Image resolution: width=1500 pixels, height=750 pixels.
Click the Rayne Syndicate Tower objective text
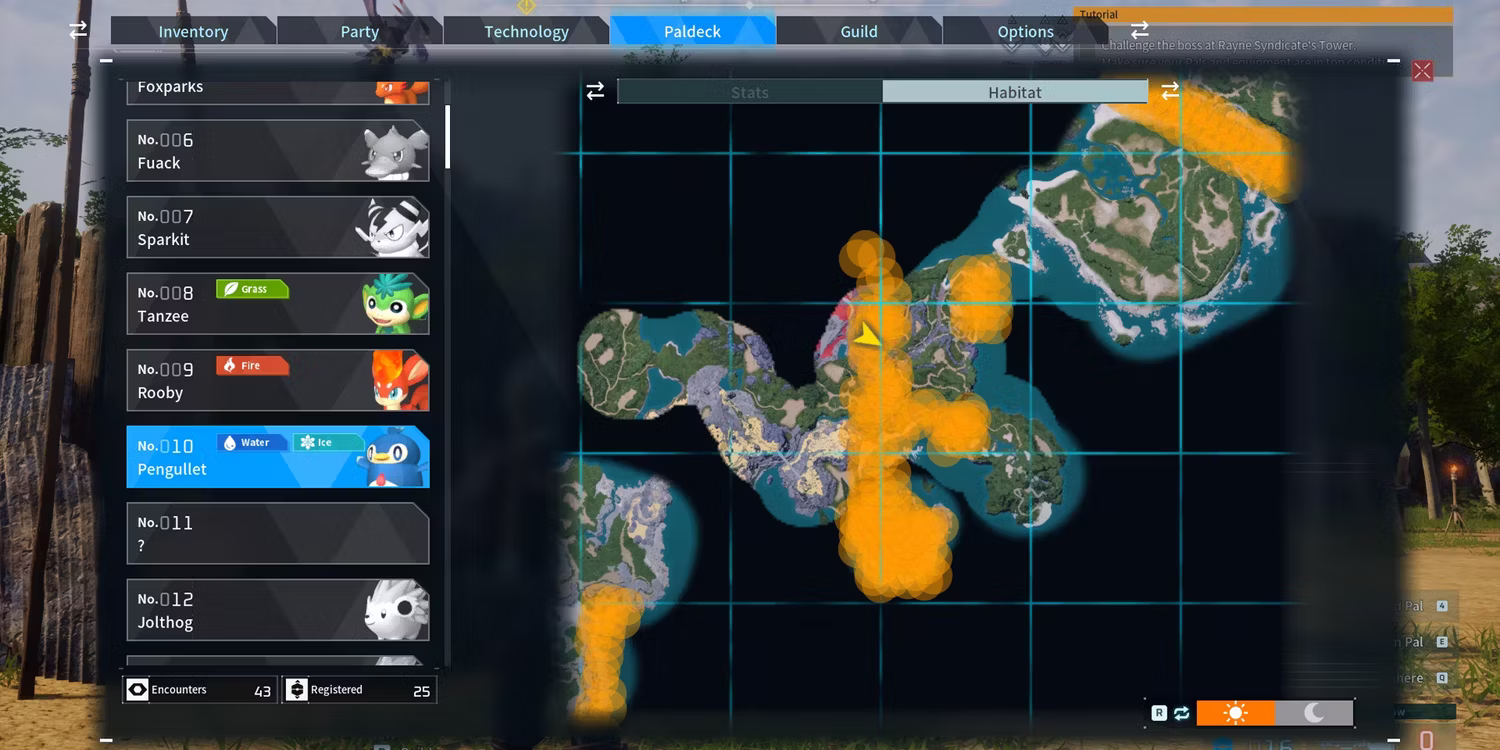click(x=1228, y=45)
